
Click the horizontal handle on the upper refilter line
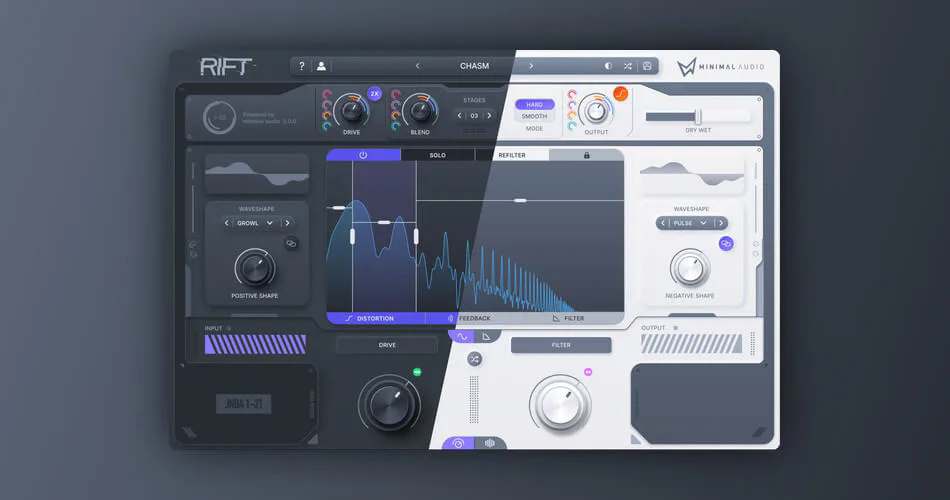click(x=520, y=200)
